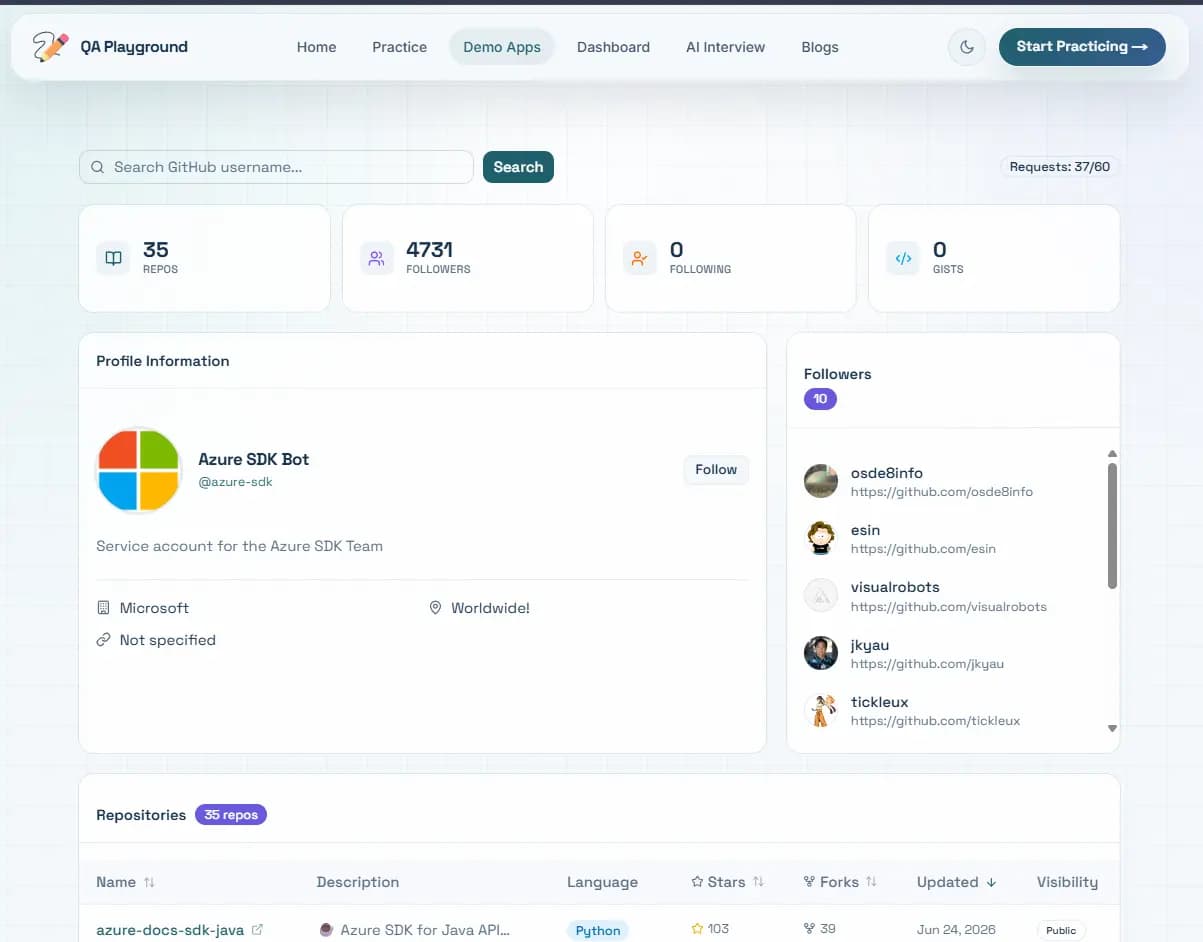
Task: Select the Demo Apps nav item
Action: pyautogui.click(x=502, y=47)
